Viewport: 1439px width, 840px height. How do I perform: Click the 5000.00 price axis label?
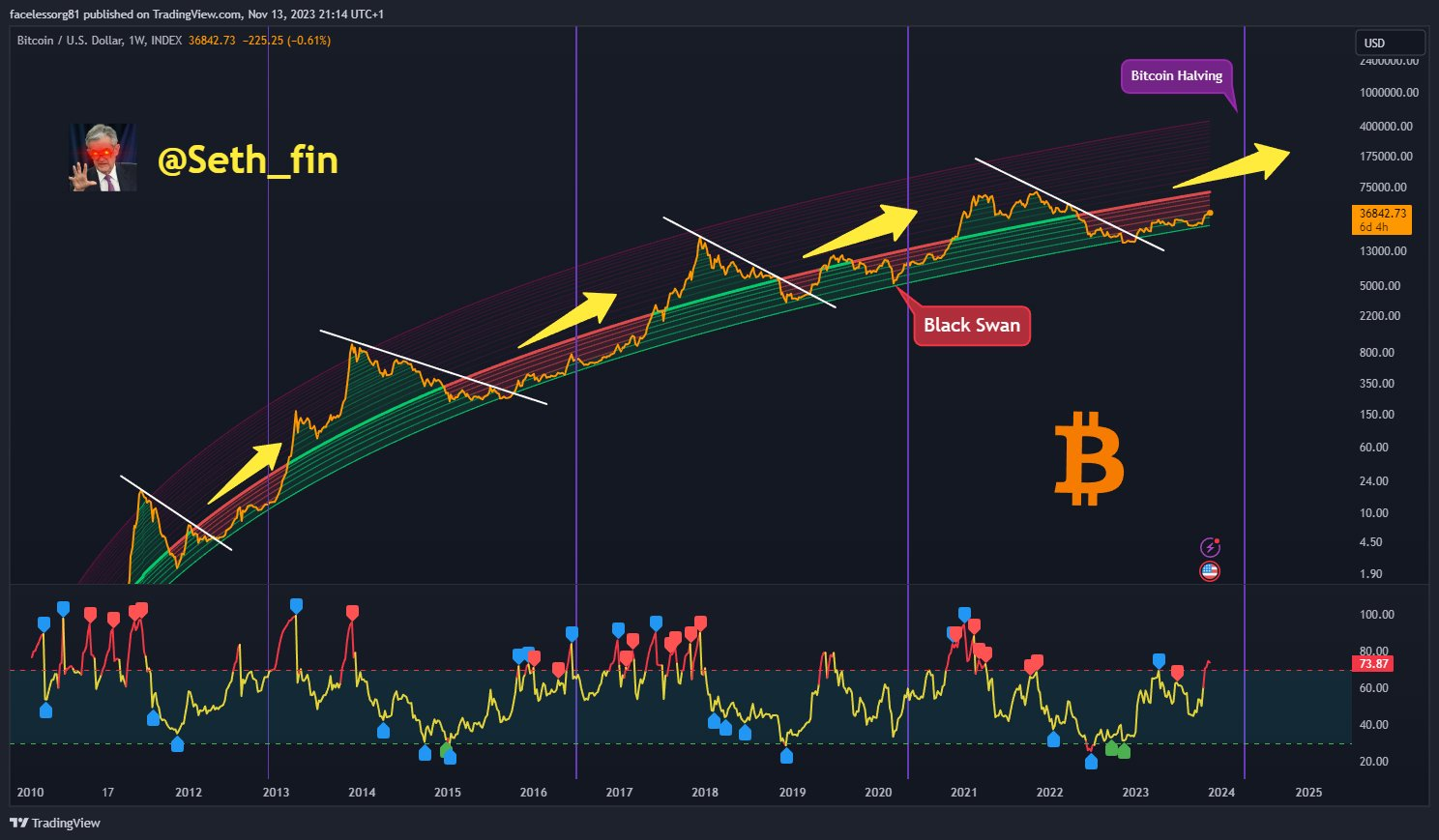click(x=1380, y=286)
